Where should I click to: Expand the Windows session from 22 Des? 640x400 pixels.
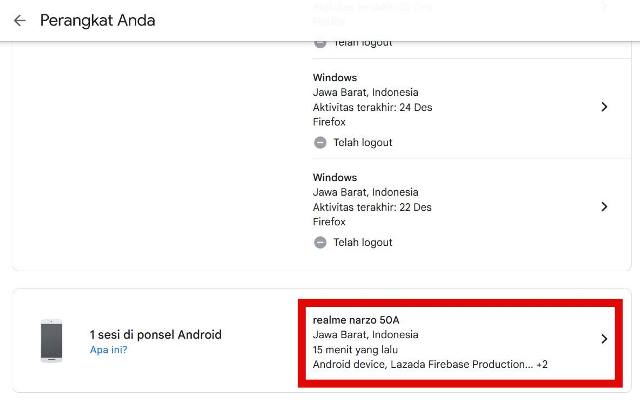[x=469, y=209]
